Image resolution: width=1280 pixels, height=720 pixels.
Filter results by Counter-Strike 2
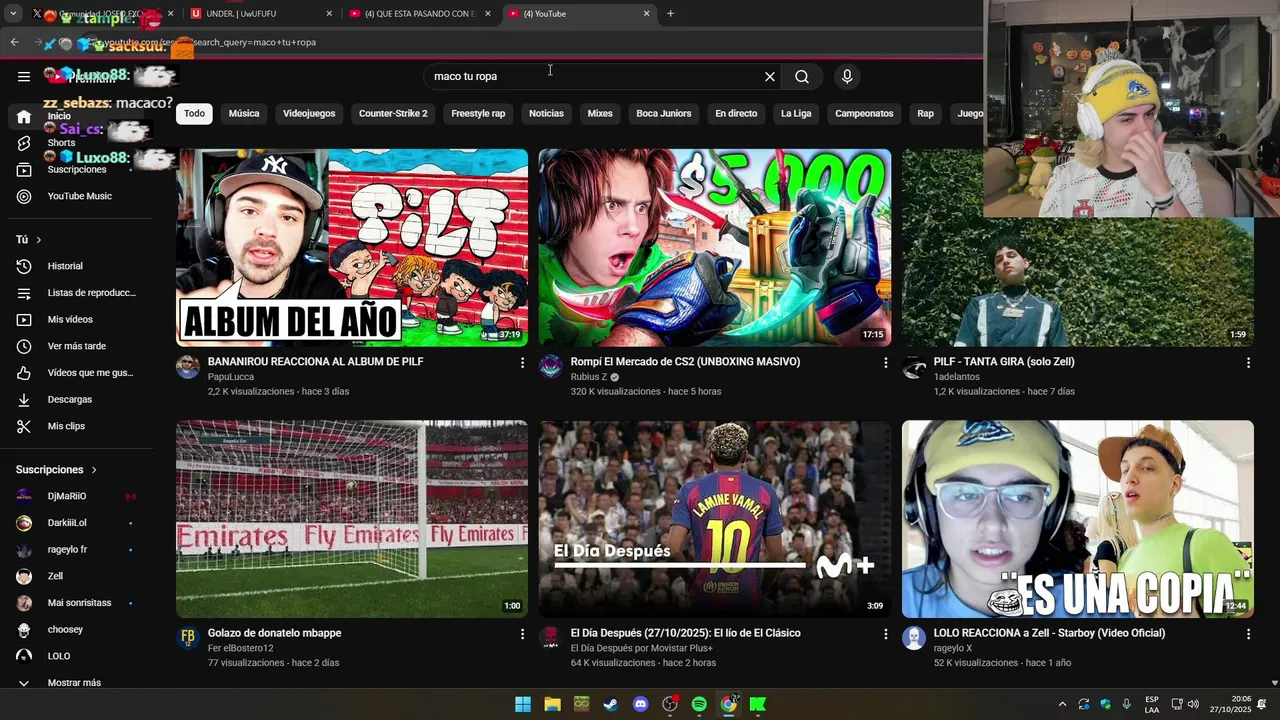(x=393, y=113)
